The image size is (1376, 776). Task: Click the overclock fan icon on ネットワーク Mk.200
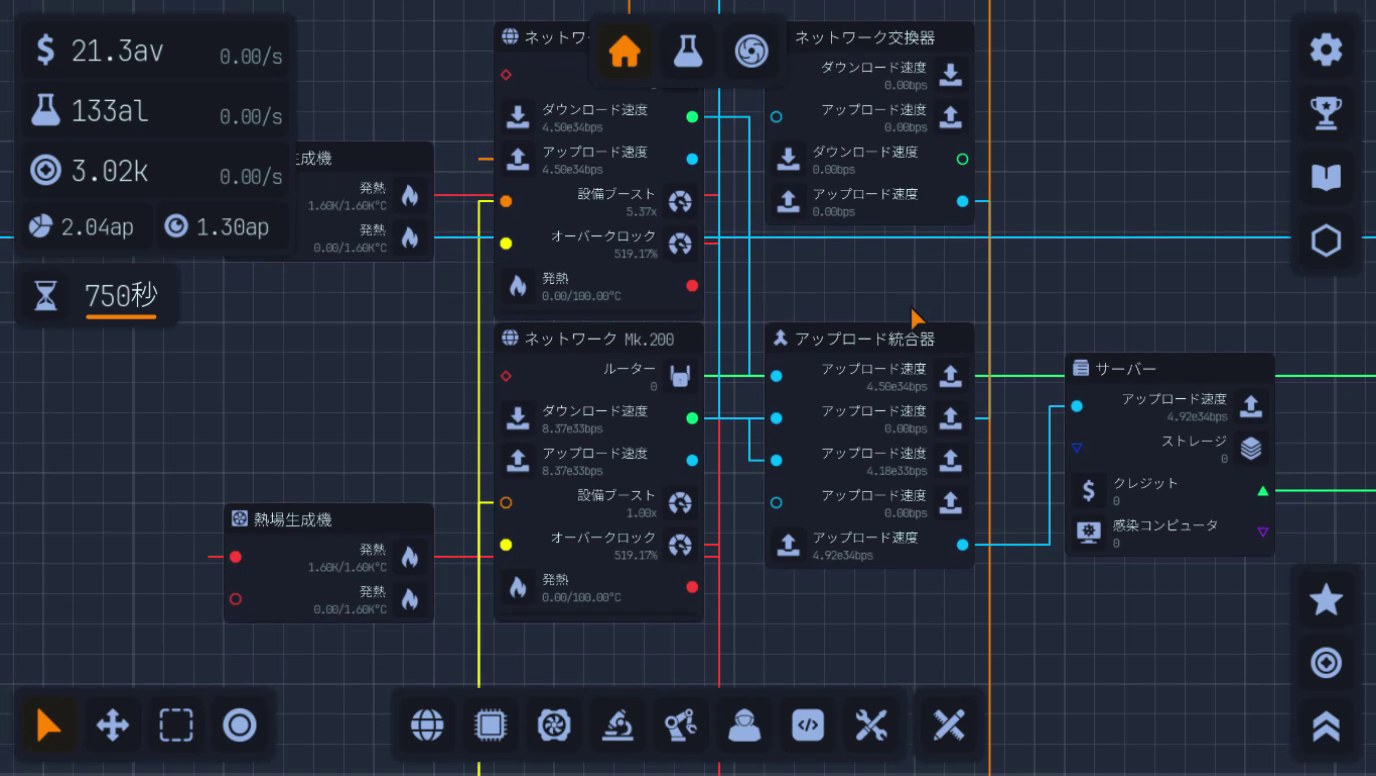(x=681, y=546)
